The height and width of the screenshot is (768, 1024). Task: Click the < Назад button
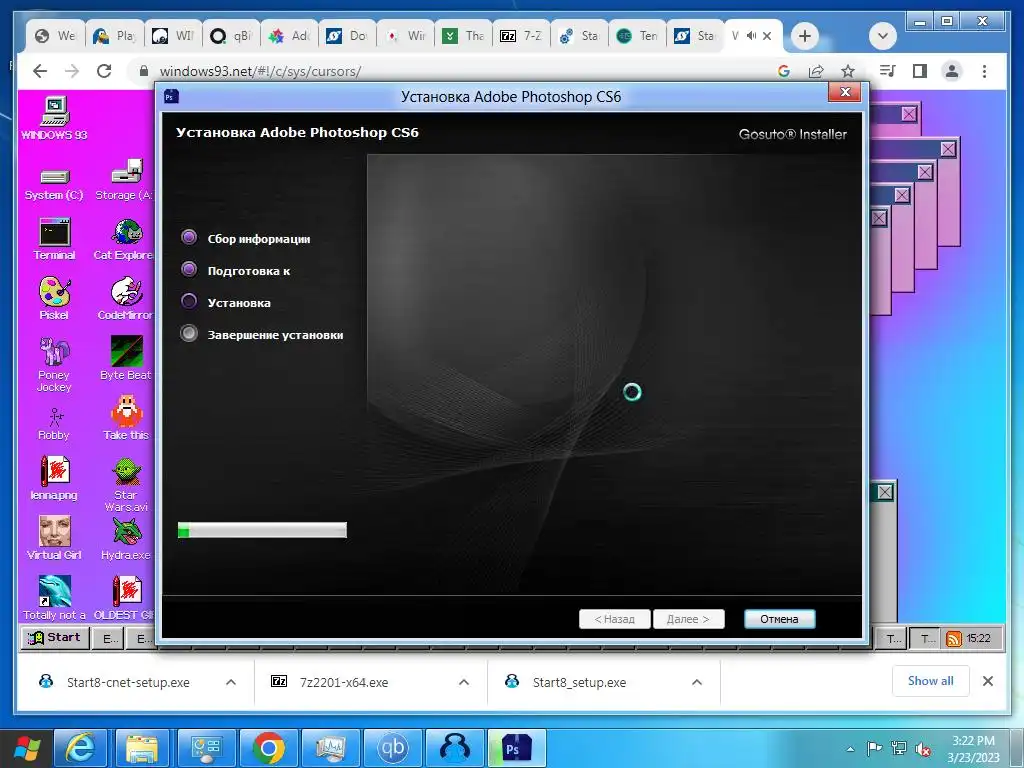pos(615,619)
